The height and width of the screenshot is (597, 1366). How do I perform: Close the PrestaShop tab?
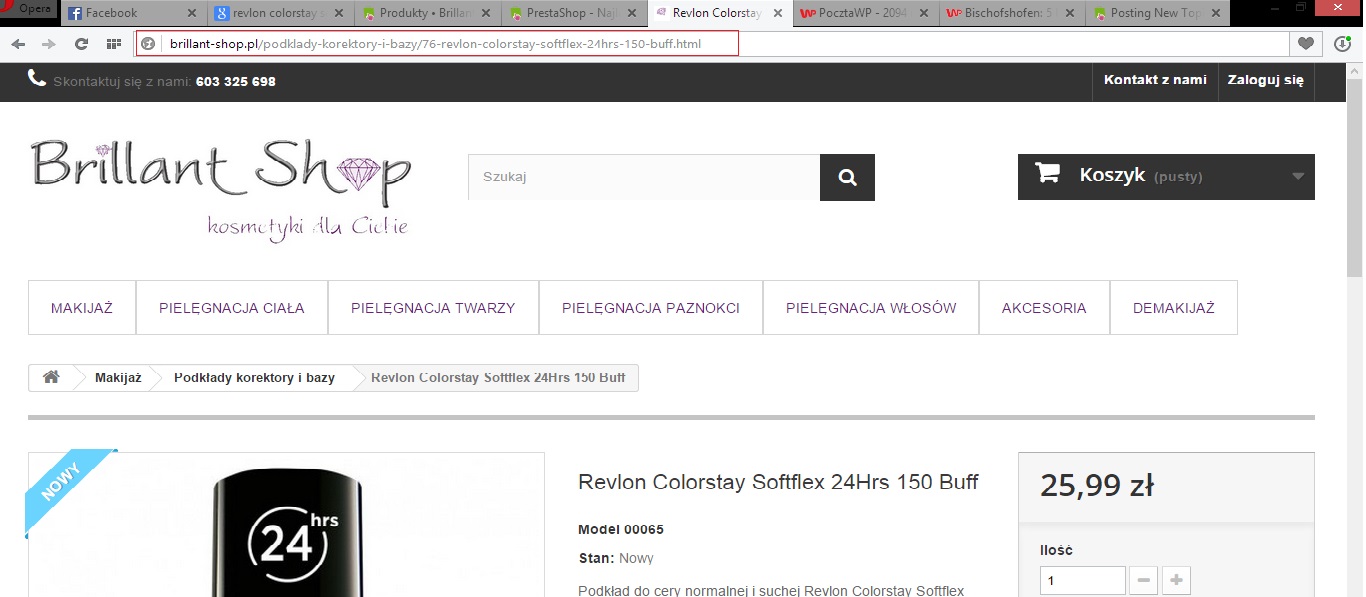click(630, 14)
